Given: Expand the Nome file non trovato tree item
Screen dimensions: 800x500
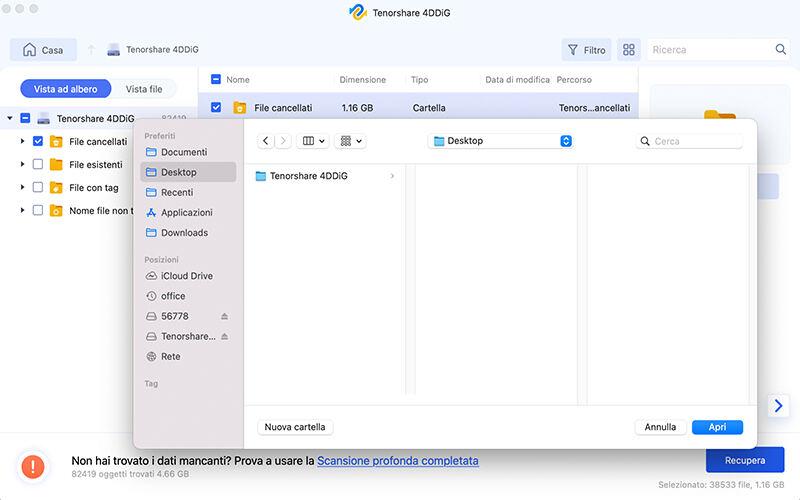Looking at the screenshot, I should click(x=22, y=210).
